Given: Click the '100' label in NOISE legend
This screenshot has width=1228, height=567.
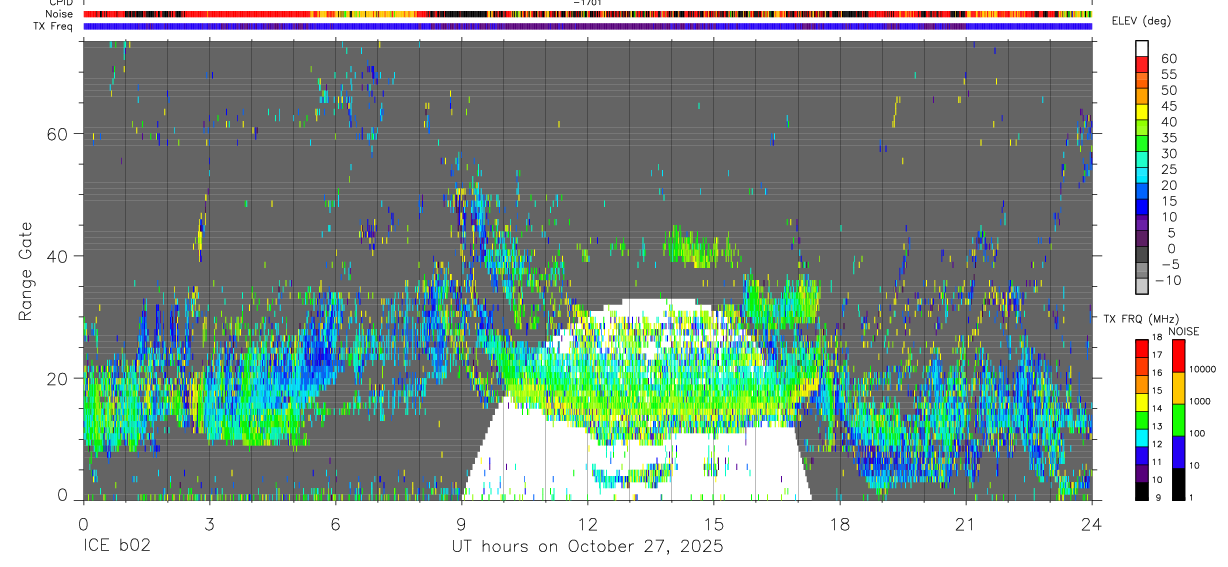Looking at the screenshot, I should (1198, 434).
